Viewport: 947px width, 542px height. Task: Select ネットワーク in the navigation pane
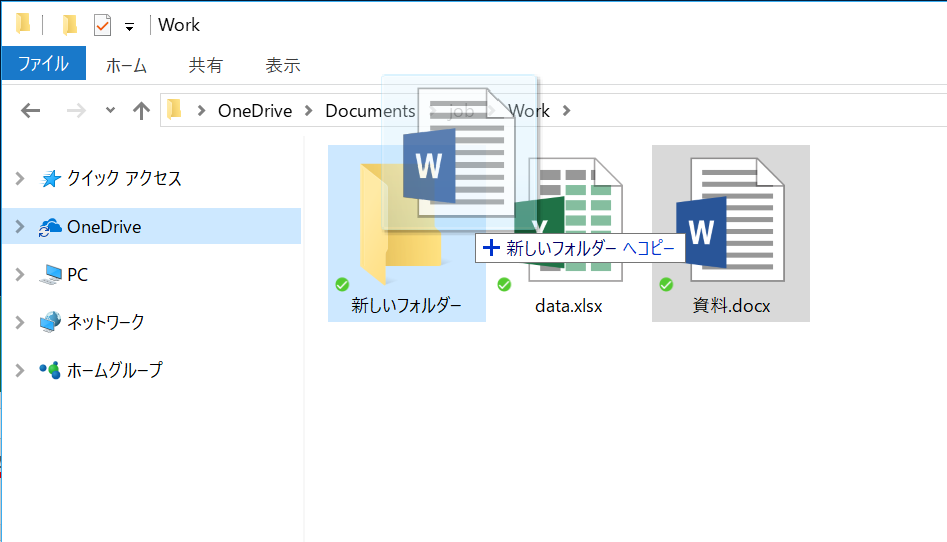coord(106,322)
